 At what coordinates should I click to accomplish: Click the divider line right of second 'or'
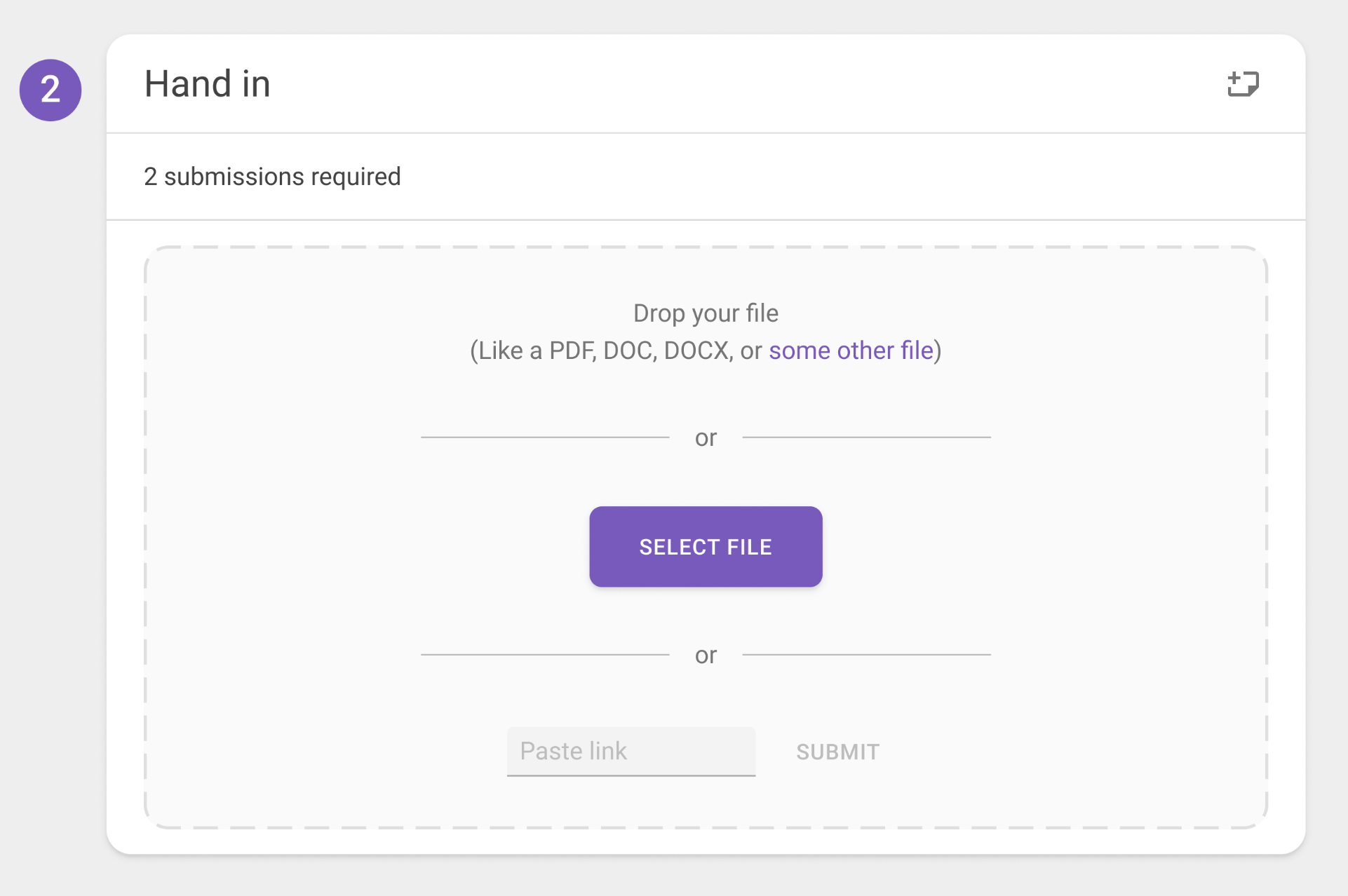pos(866,655)
